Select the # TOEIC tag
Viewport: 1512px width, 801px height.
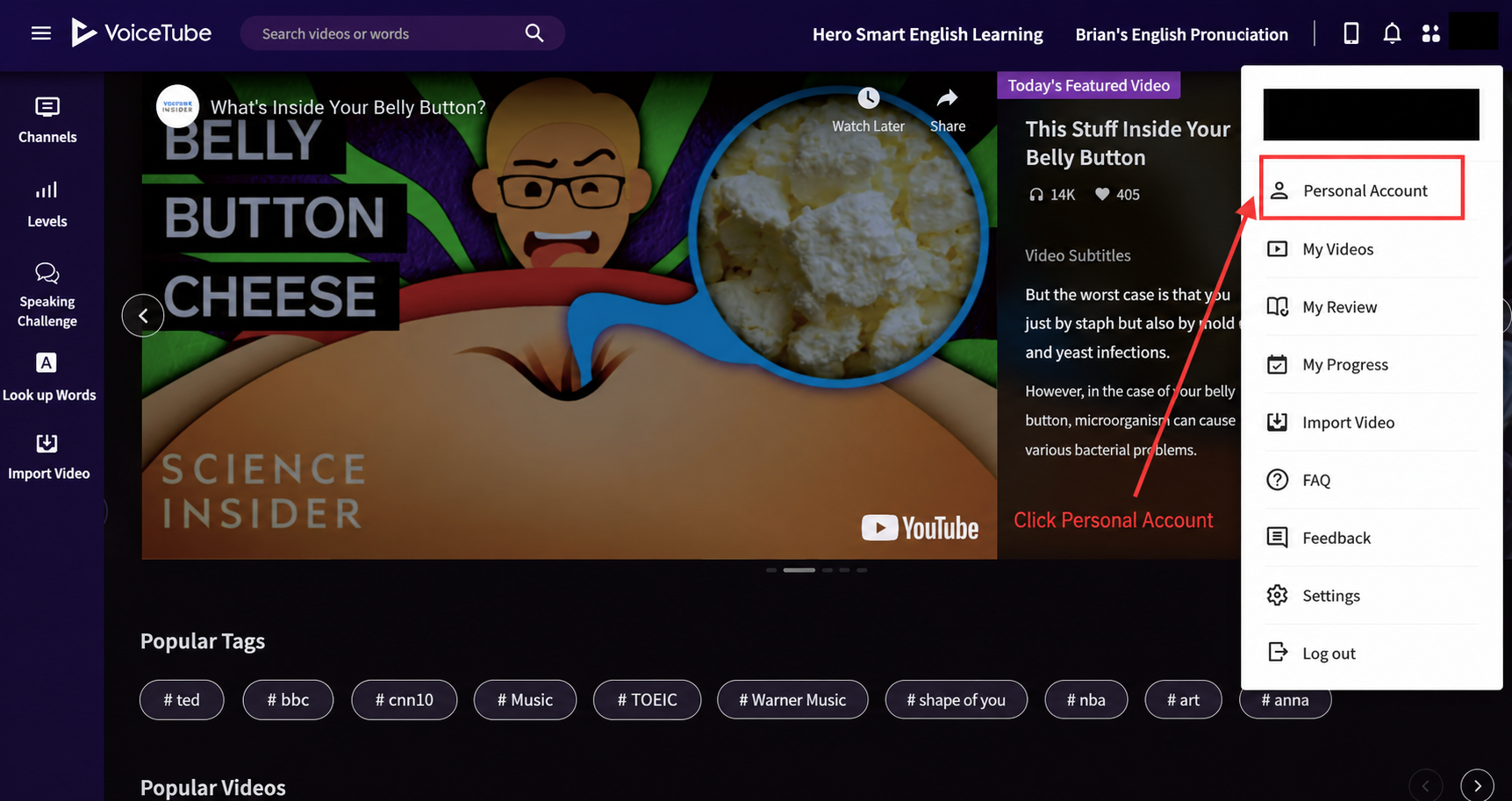pyautogui.click(x=647, y=700)
